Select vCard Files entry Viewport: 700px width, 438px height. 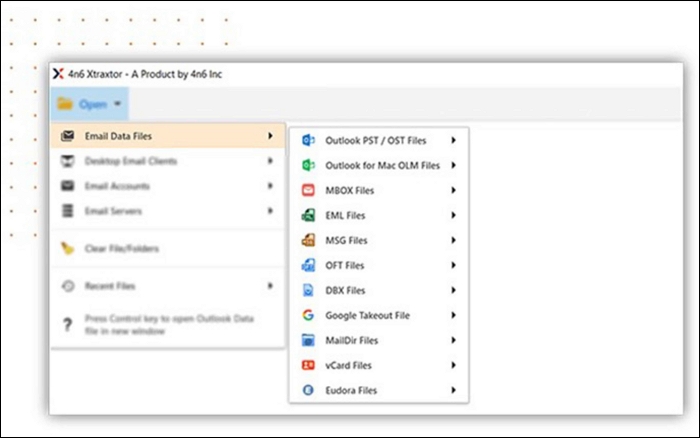pos(379,366)
